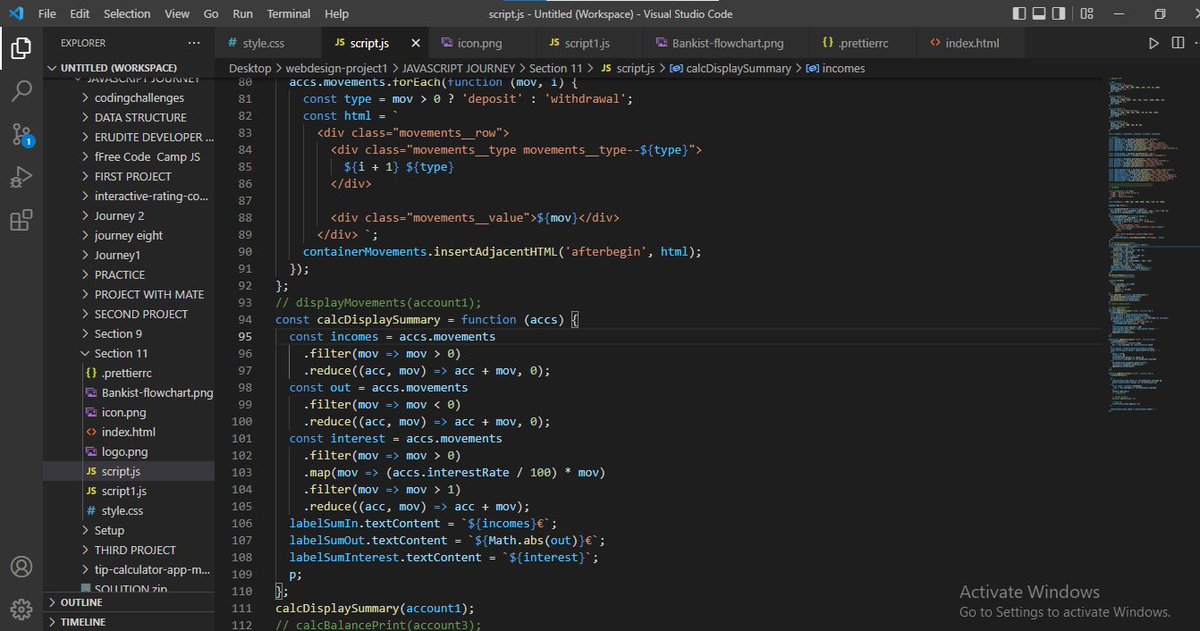Close the script.js tab
This screenshot has height=631, width=1200.
point(416,43)
